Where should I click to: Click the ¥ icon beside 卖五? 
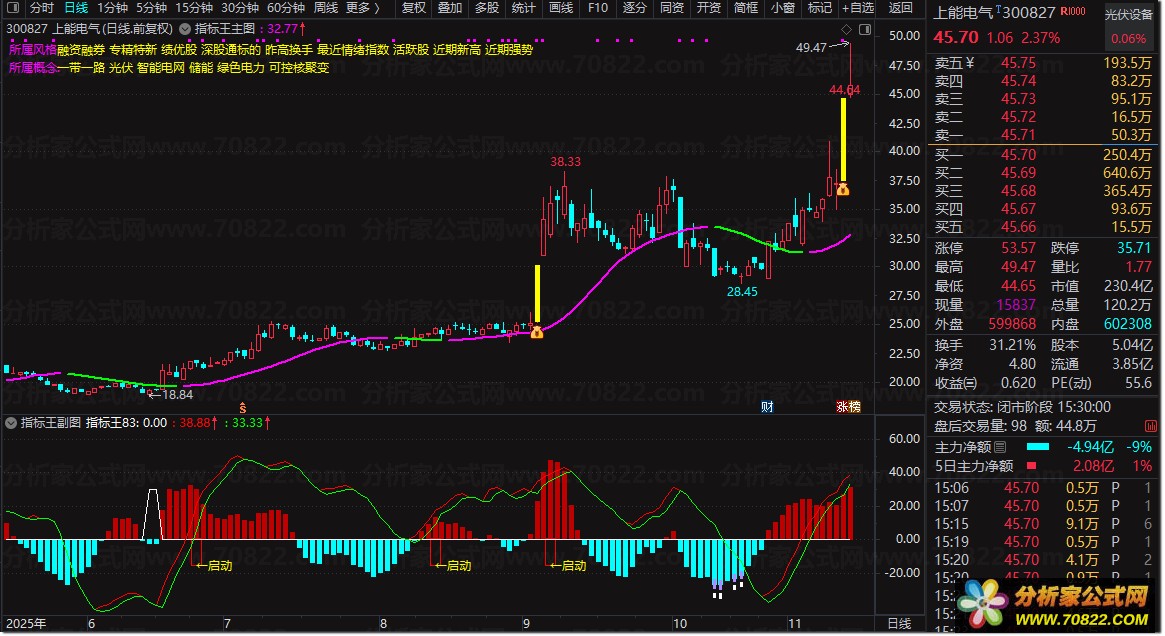point(970,63)
